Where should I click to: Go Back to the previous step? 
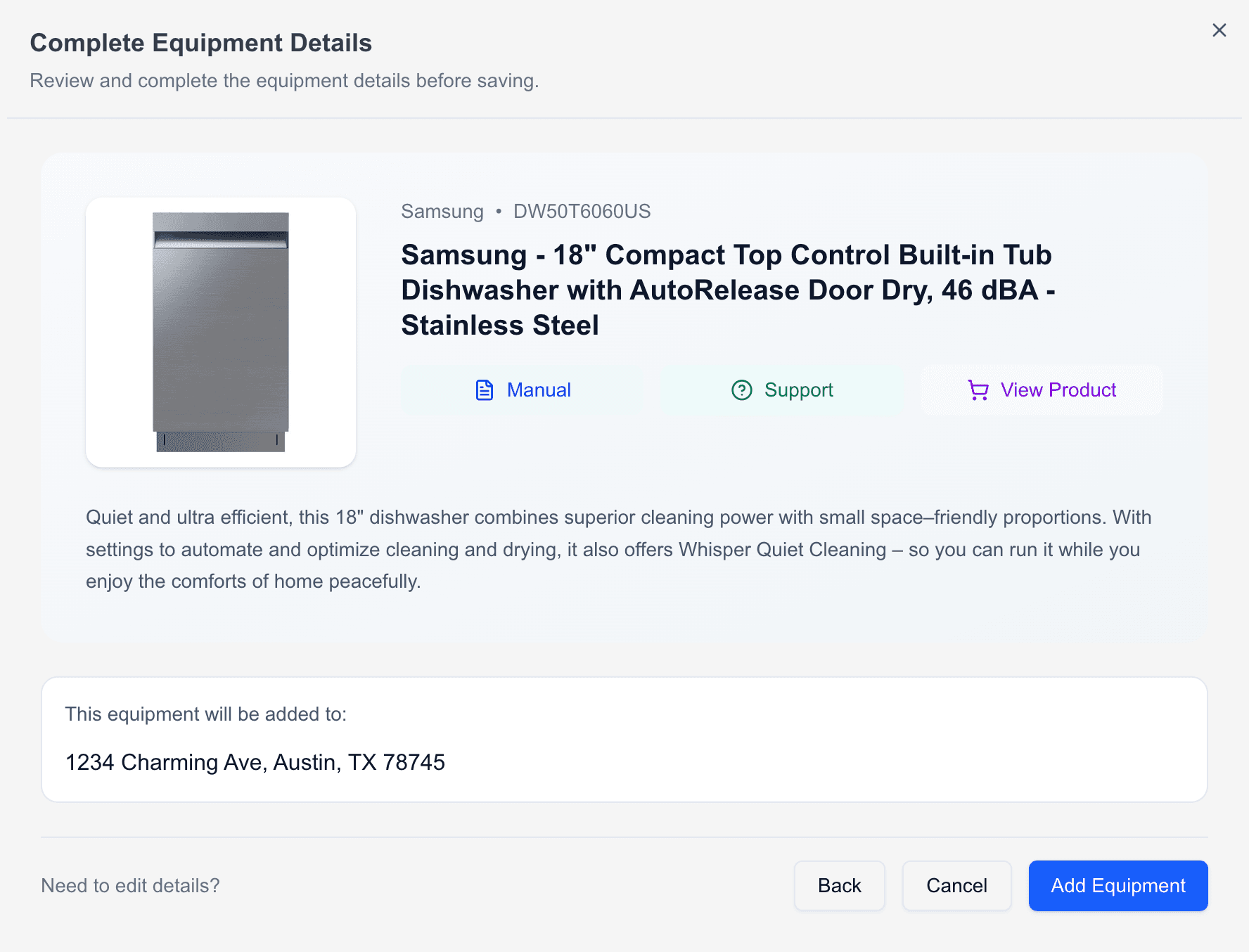tap(839, 886)
